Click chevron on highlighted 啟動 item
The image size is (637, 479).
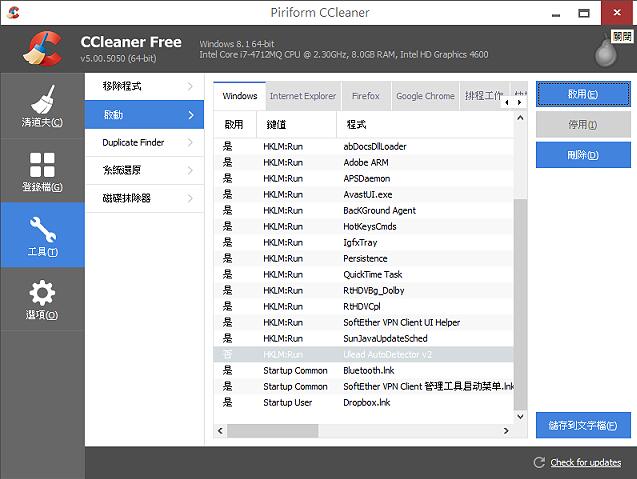point(191,115)
